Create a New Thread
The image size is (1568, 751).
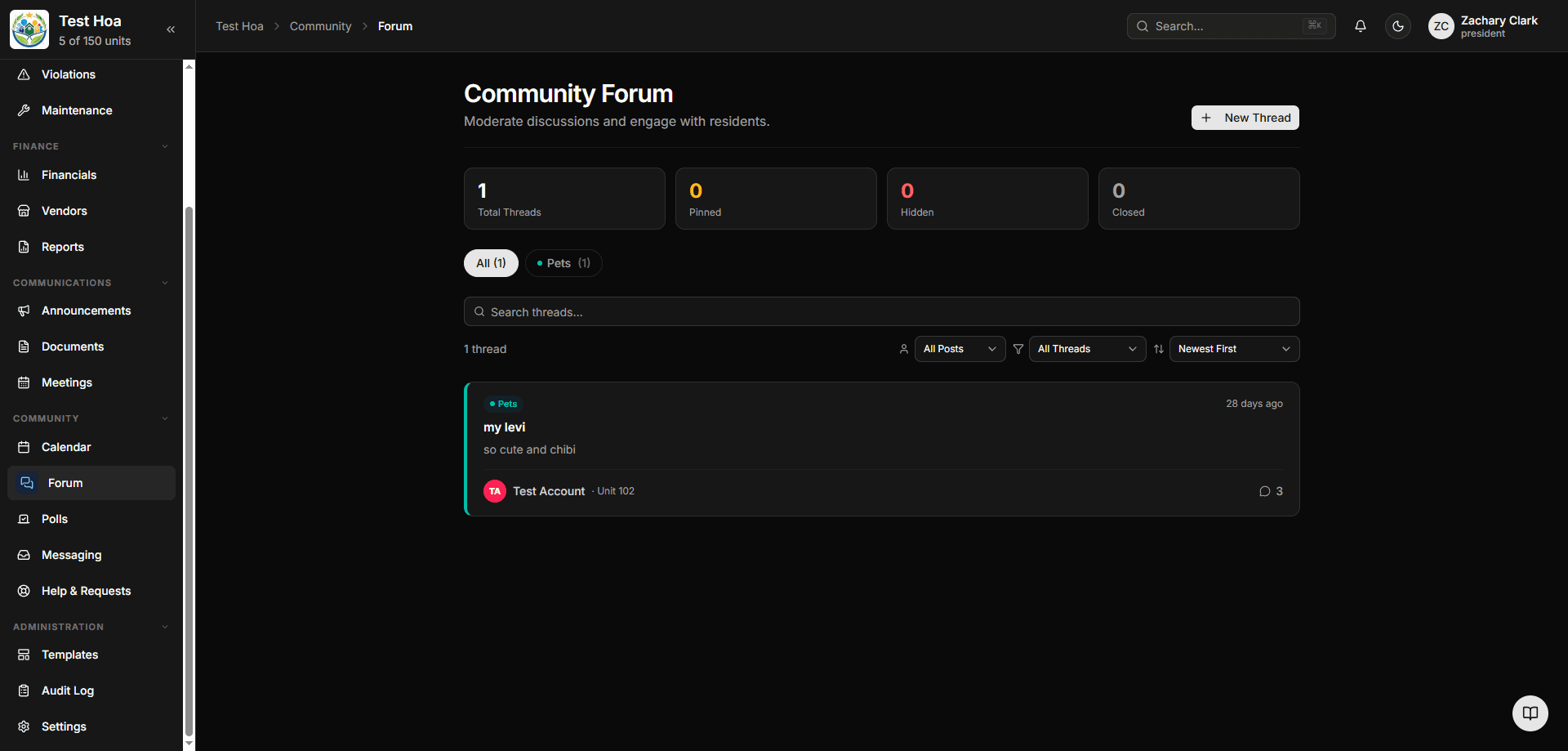point(1245,118)
